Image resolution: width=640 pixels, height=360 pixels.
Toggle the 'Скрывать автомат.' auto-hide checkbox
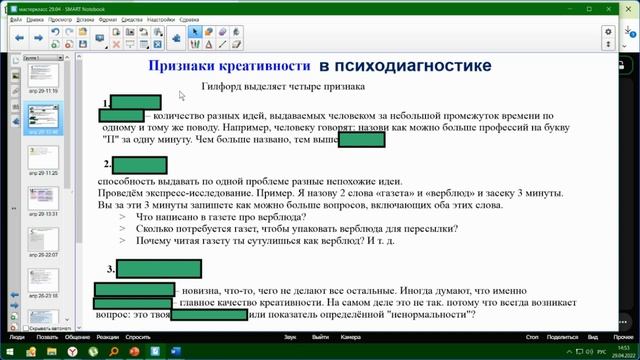click(26, 328)
